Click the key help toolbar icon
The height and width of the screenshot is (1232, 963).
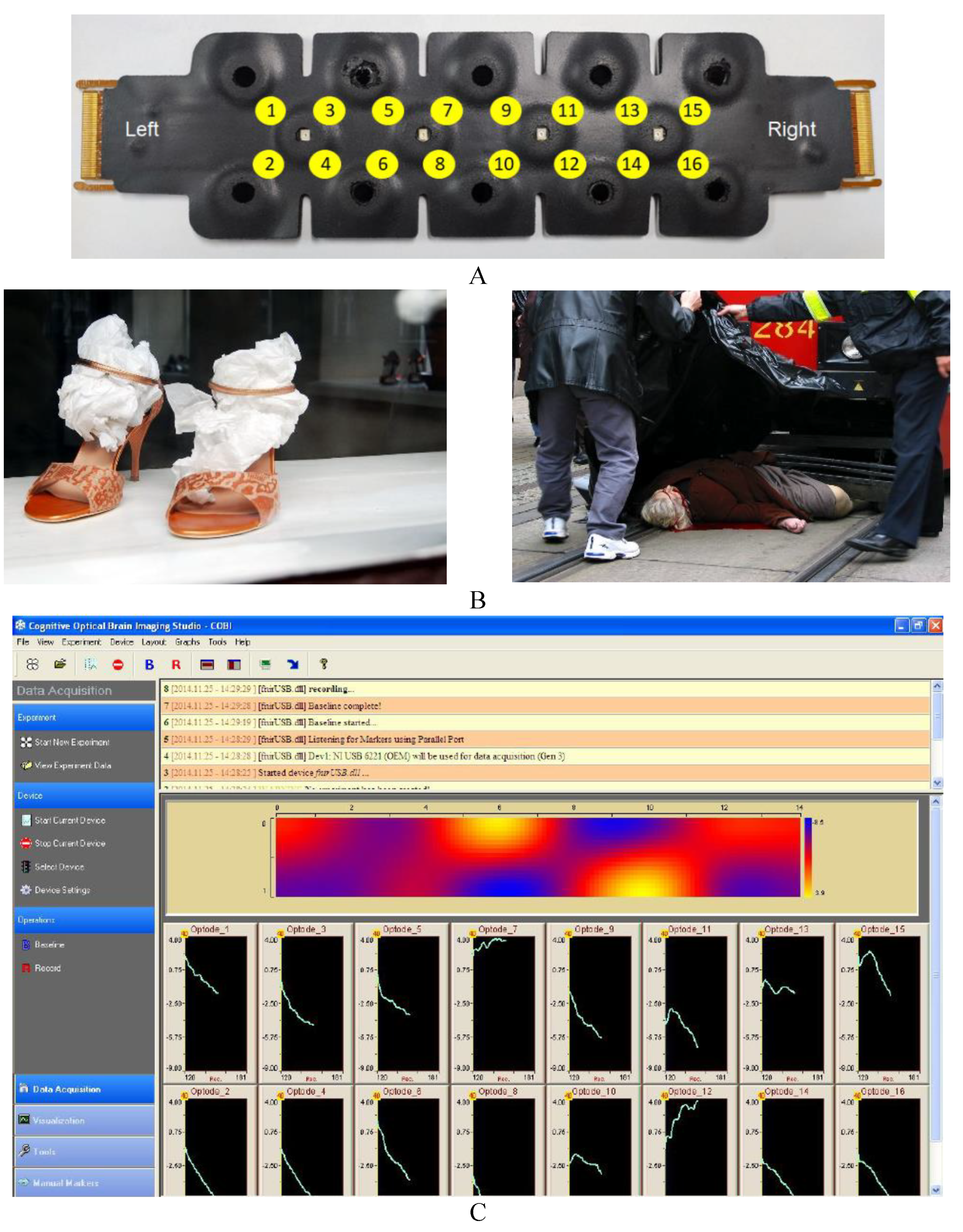323,664
